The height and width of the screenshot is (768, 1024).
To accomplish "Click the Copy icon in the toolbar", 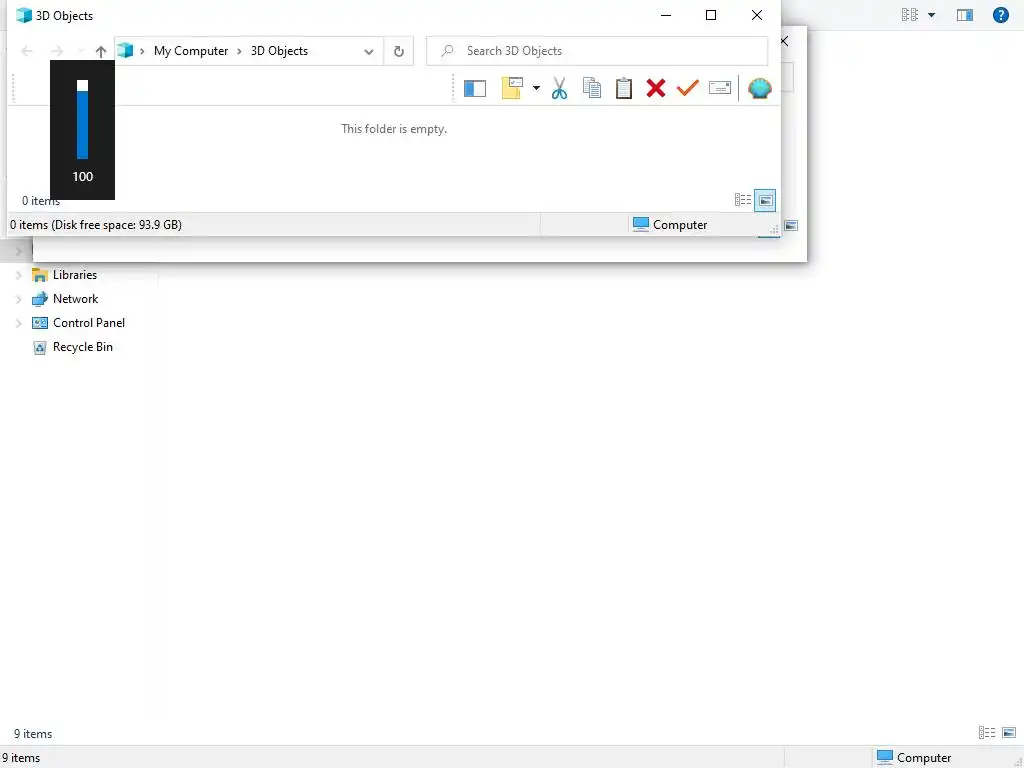I will (x=592, y=88).
